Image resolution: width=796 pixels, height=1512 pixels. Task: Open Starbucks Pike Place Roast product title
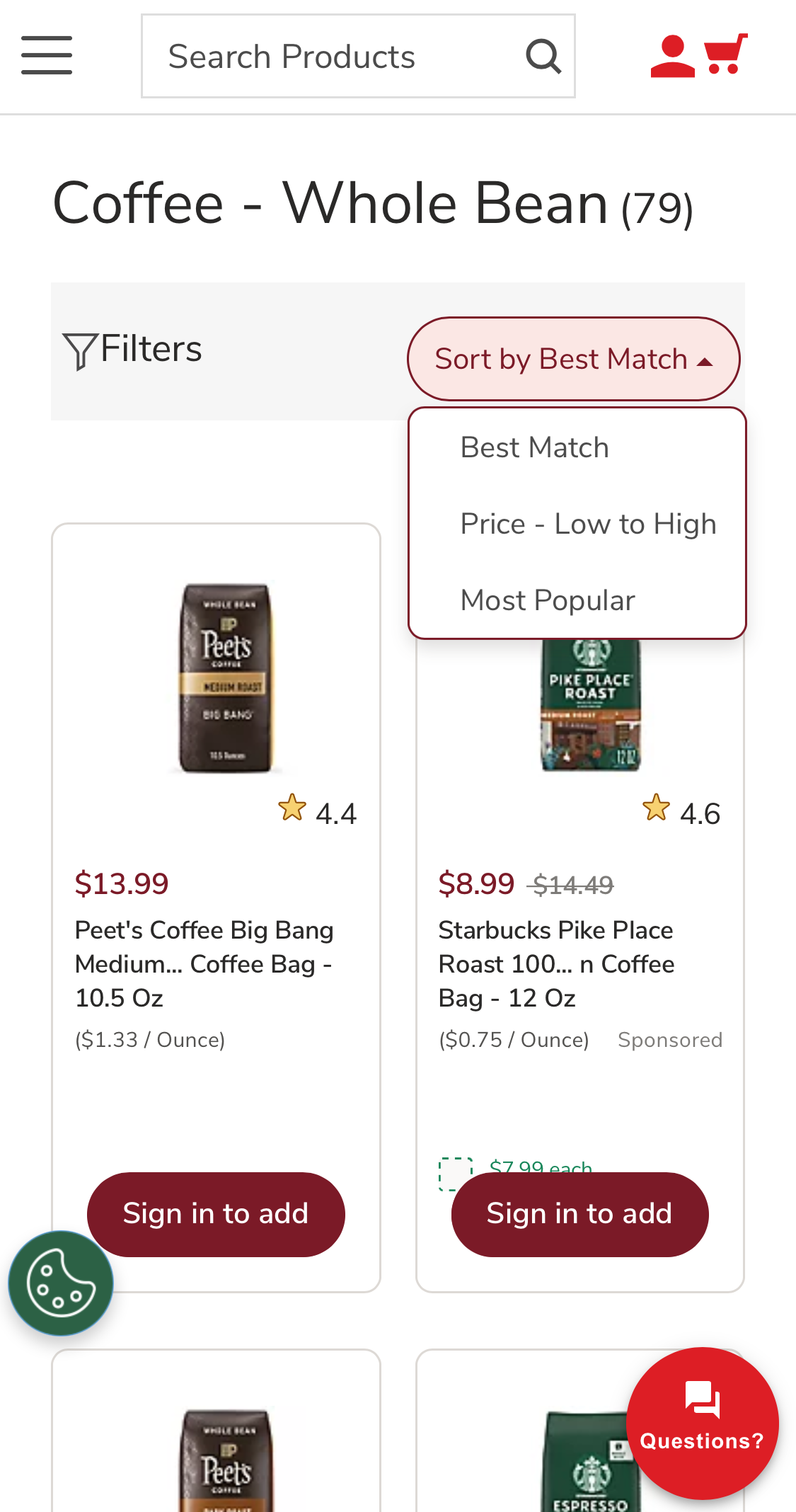(x=556, y=963)
